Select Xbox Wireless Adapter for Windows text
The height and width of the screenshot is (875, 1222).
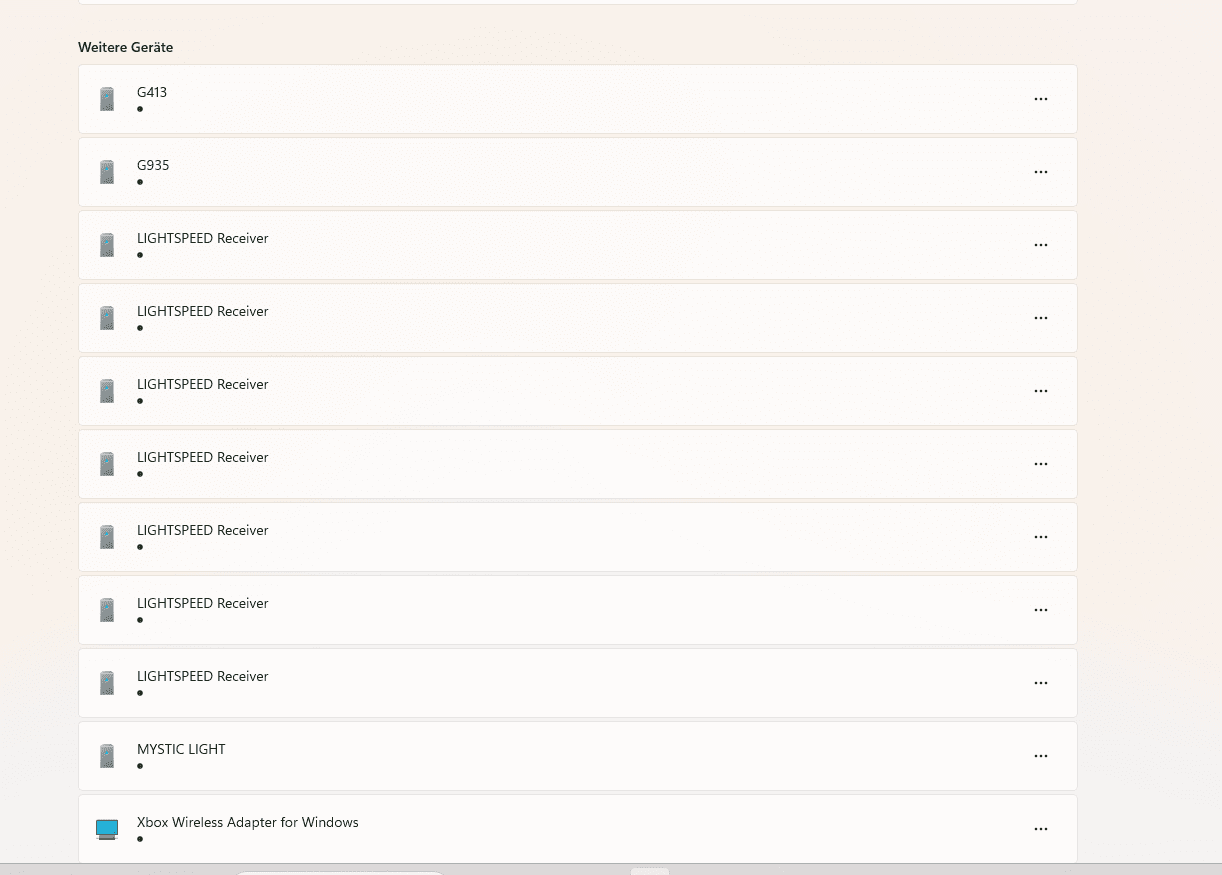(248, 822)
